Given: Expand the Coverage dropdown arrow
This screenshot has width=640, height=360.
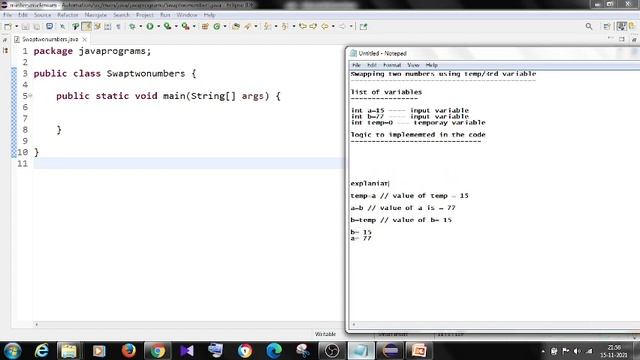Looking at the screenshot, I should click(x=176, y=27).
